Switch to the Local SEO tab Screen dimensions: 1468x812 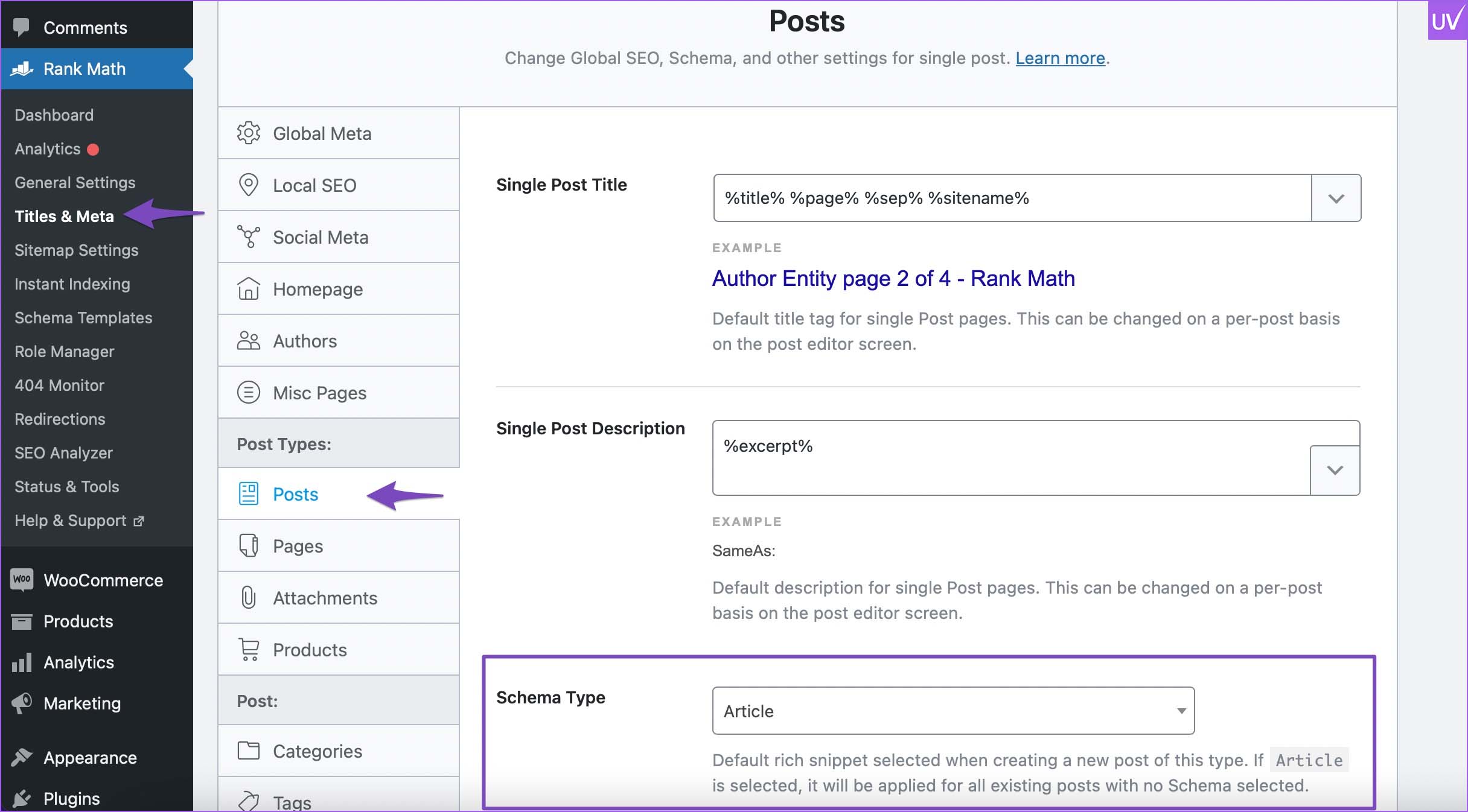point(339,185)
